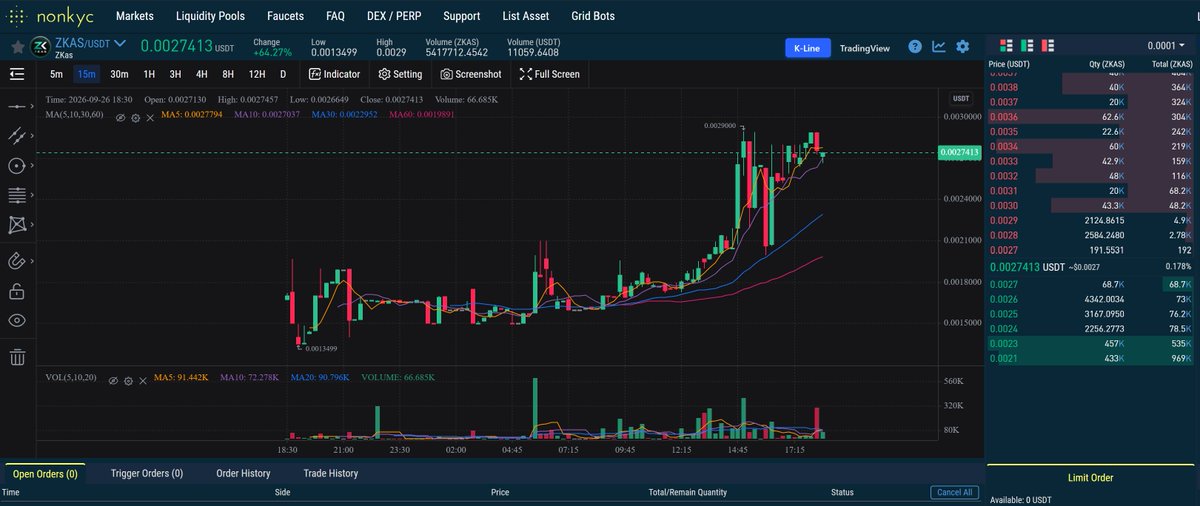Select the 15m timeframe
The height and width of the screenshot is (506, 1200).
(86, 74)
